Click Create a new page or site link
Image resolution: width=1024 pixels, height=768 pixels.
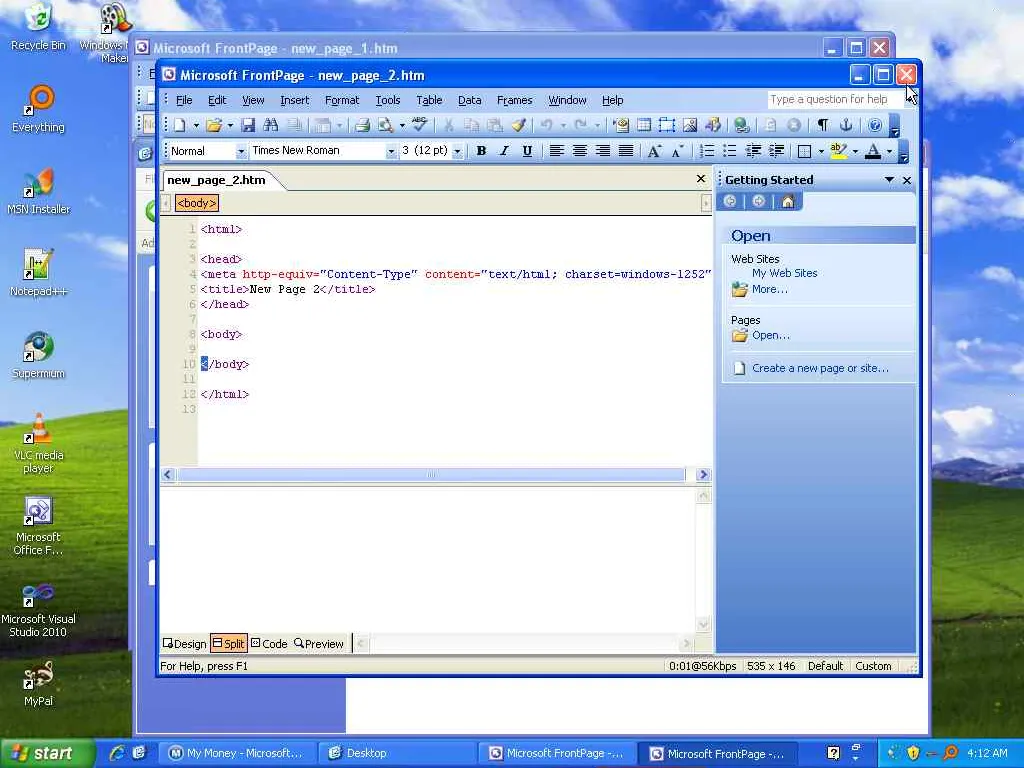(x=820, y=368)
